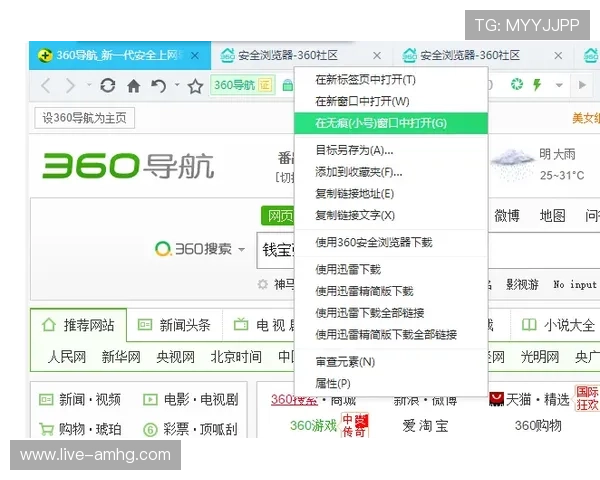Viewport: 600px width, 480px height.
Task: Open the 微博 search category
Action: point(507,216)
